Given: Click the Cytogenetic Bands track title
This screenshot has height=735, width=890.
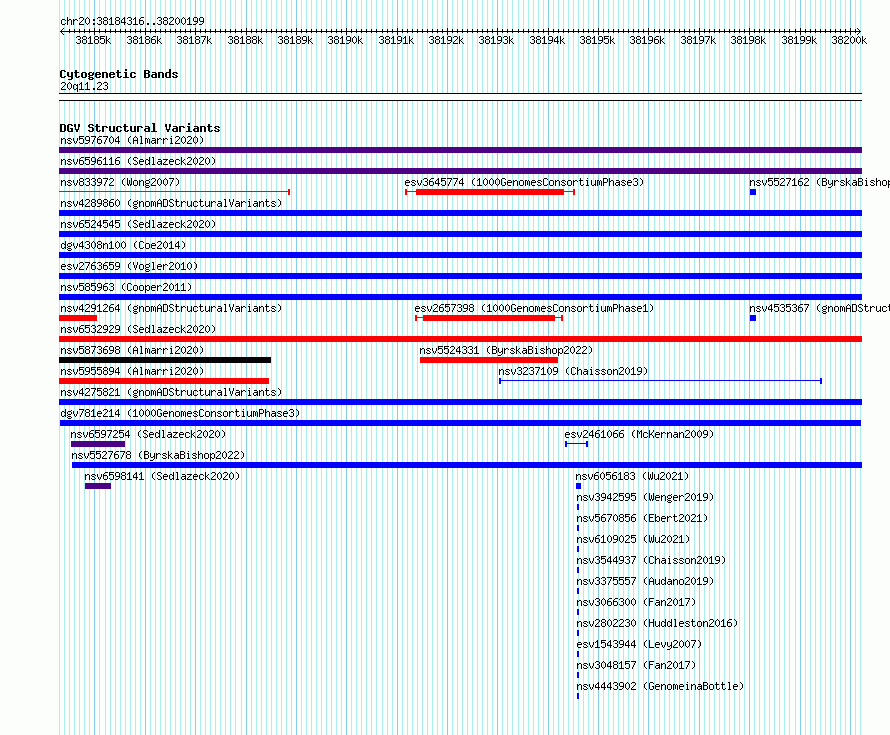Looking at the screenshot, I should (119, 74).
